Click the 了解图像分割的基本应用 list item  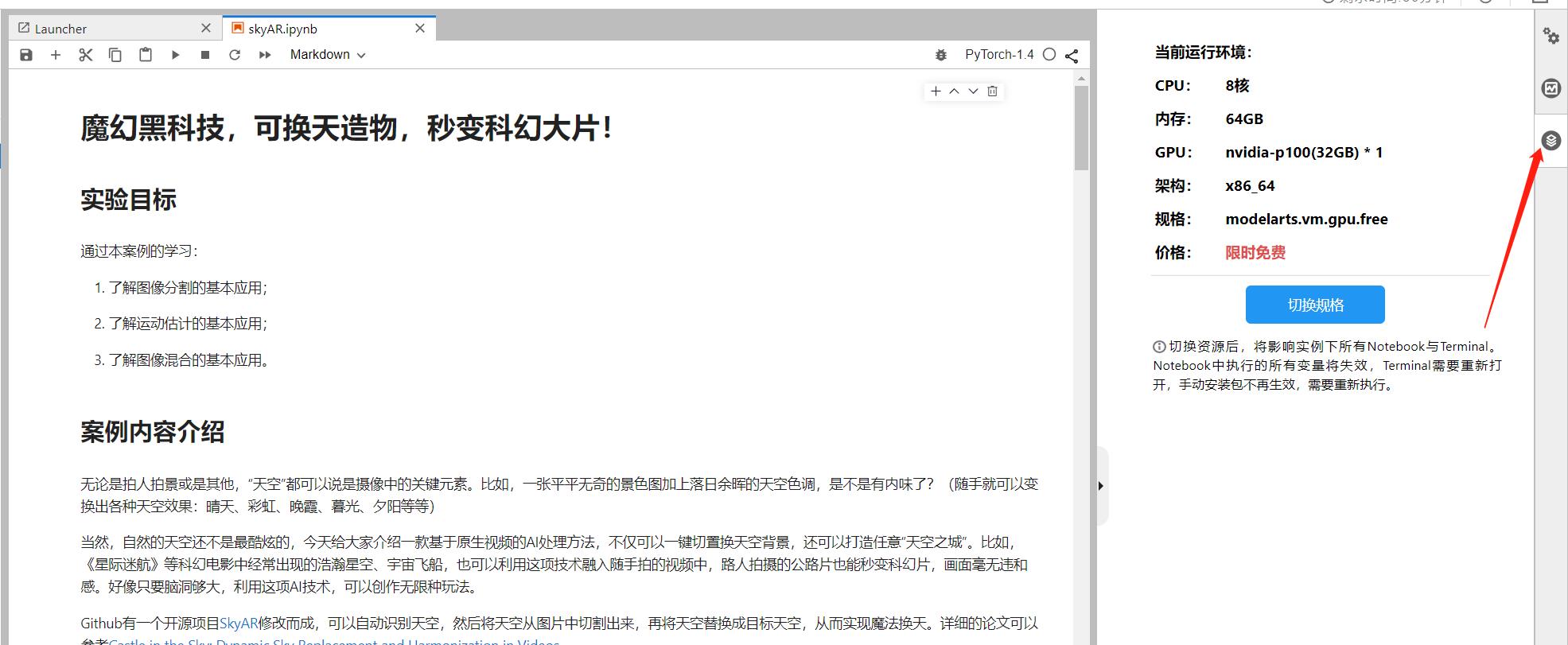188,288
